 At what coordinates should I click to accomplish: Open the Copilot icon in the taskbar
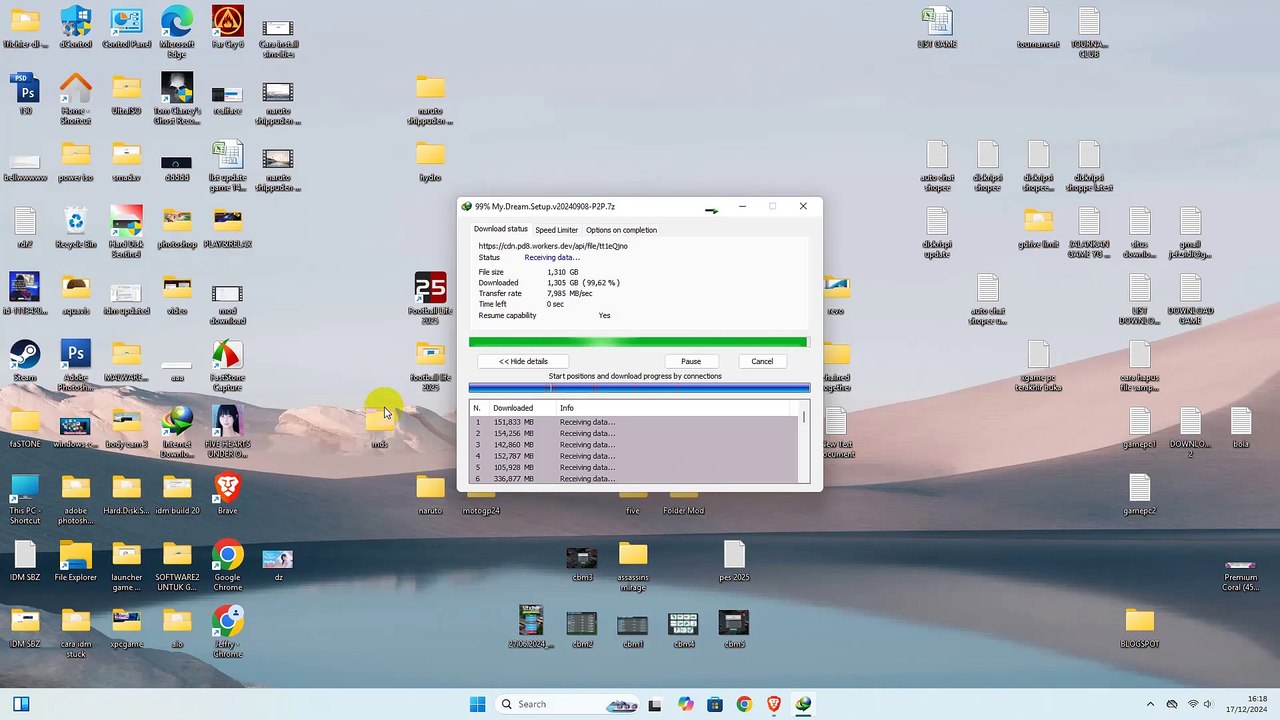(x=685, y=704)
